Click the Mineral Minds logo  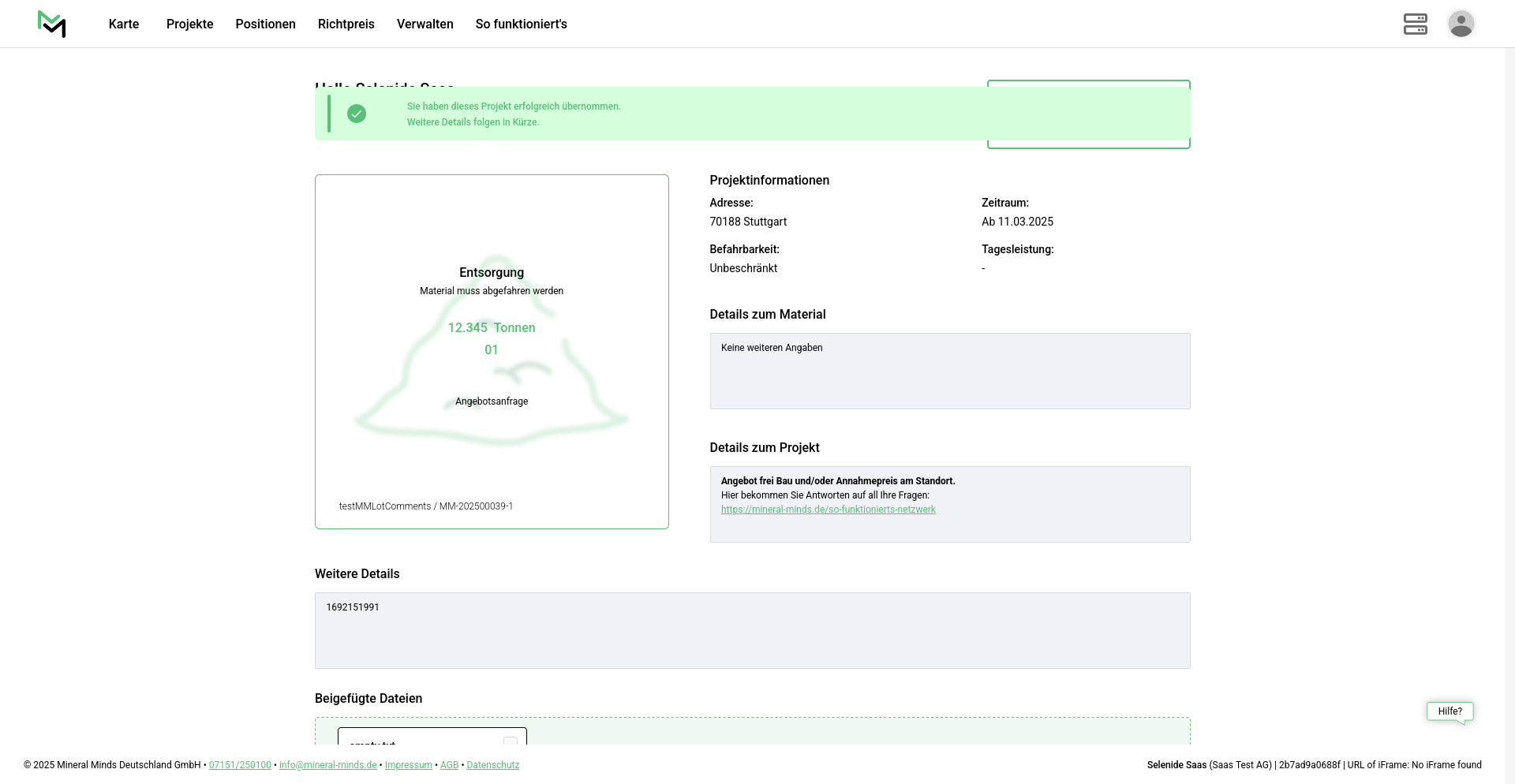pyautogui.click(x=51, y=24)
